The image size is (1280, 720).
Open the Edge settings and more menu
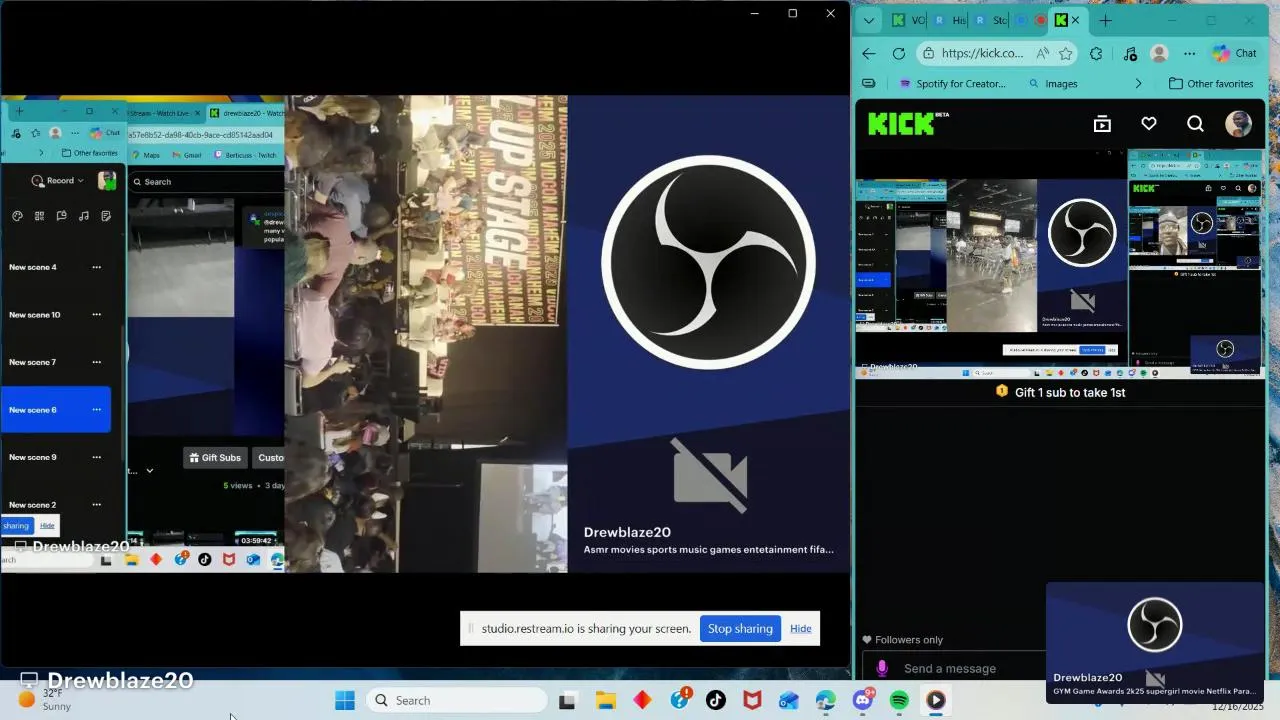[1189, 54]
